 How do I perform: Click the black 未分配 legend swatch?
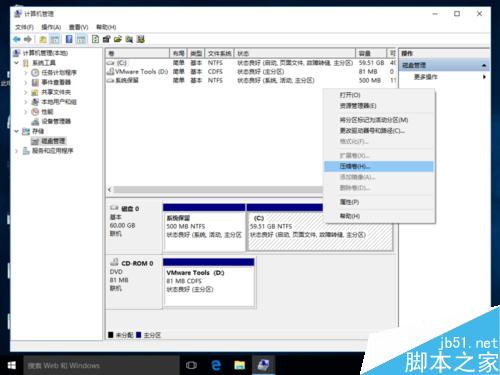(x=111, y=335)
